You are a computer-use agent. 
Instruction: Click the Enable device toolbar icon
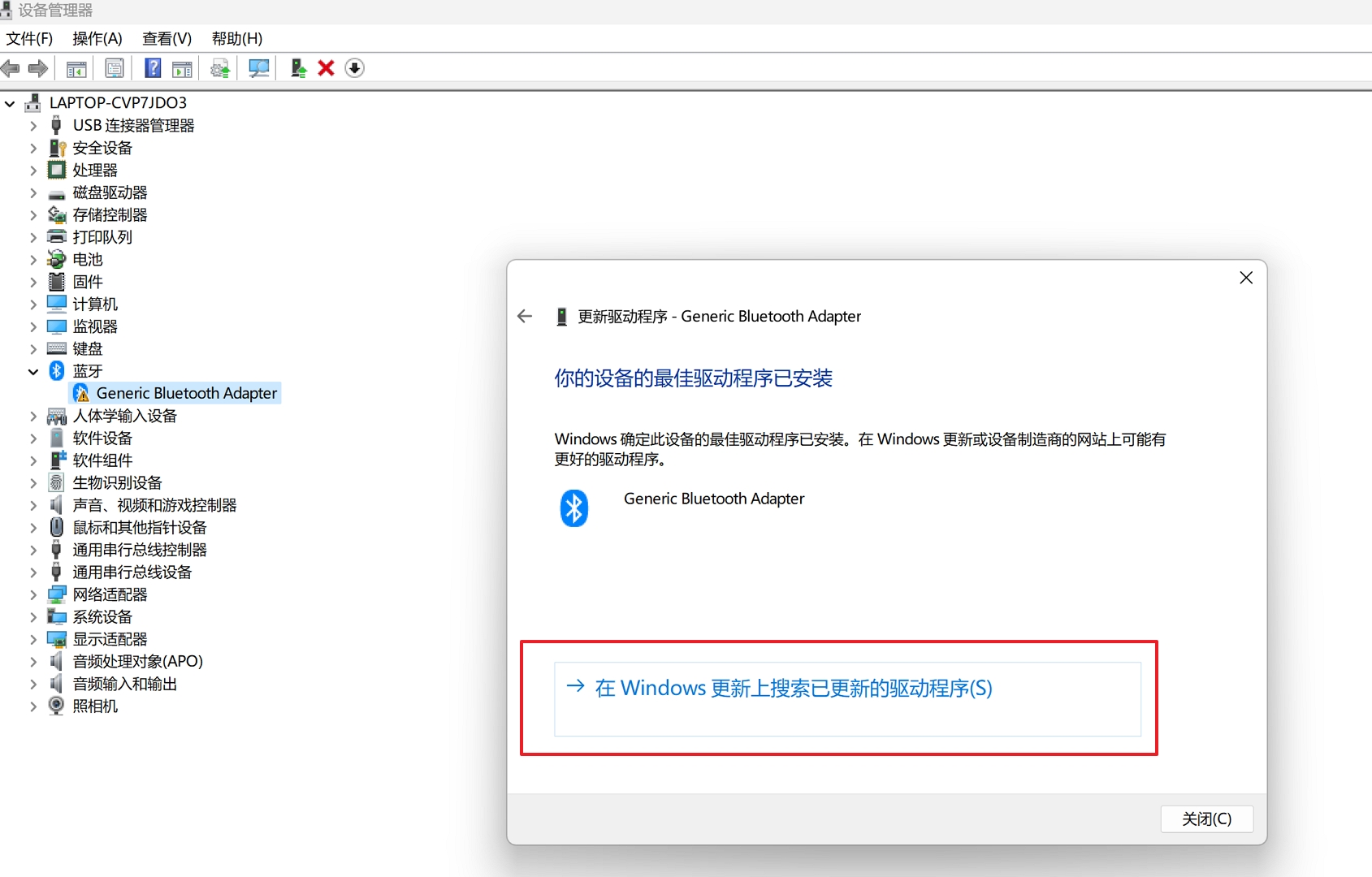(x=298, y=68)
